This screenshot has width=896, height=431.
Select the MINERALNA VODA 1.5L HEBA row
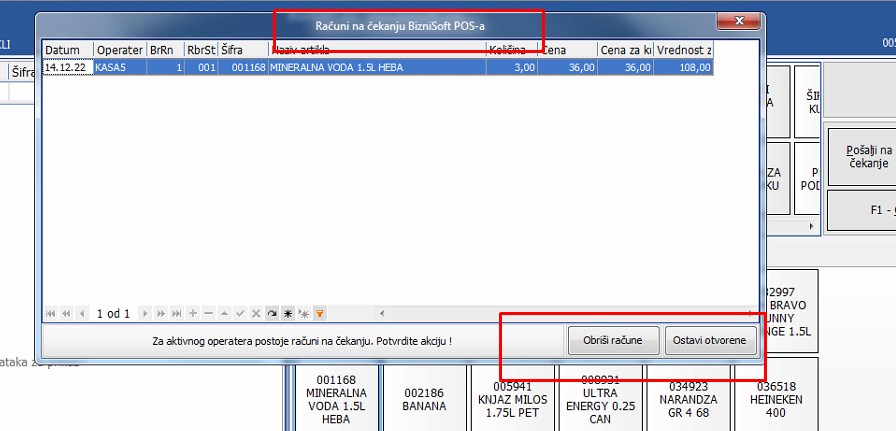[378, 67]
